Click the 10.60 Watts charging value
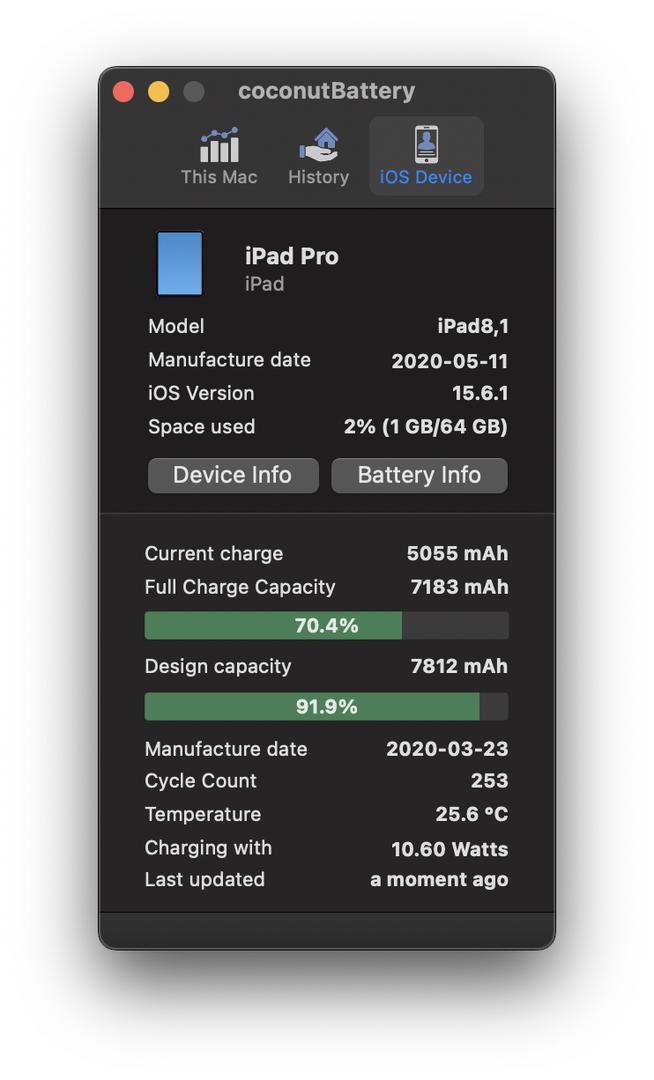 [450, 849]
